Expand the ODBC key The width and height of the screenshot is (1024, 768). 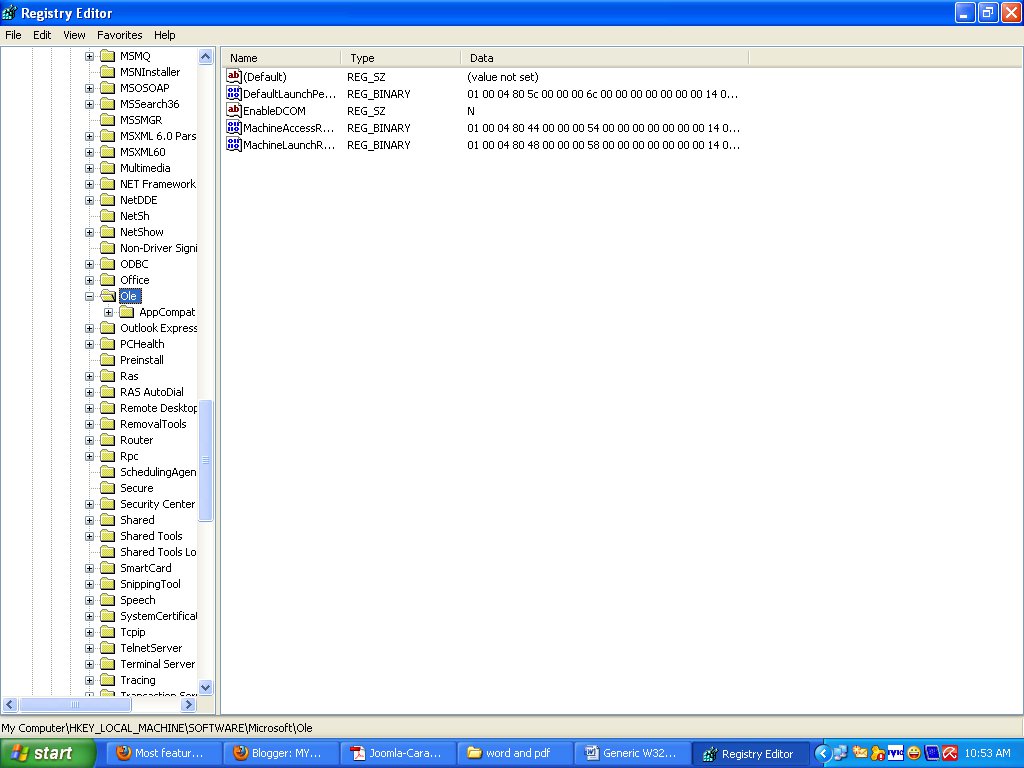pos(89,264)
